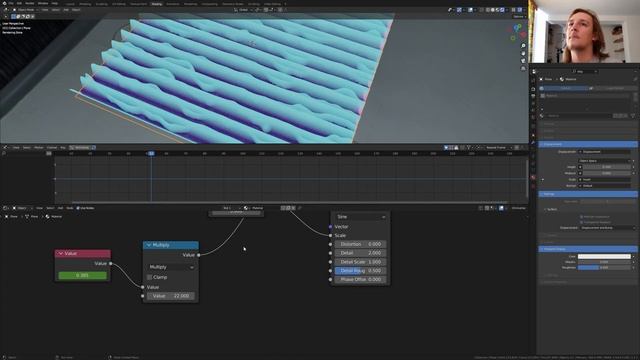The width and height of the screenshot is (640, 360).
Task: Click the Roughness slider in Viewport Display
Action: point(604,267)
